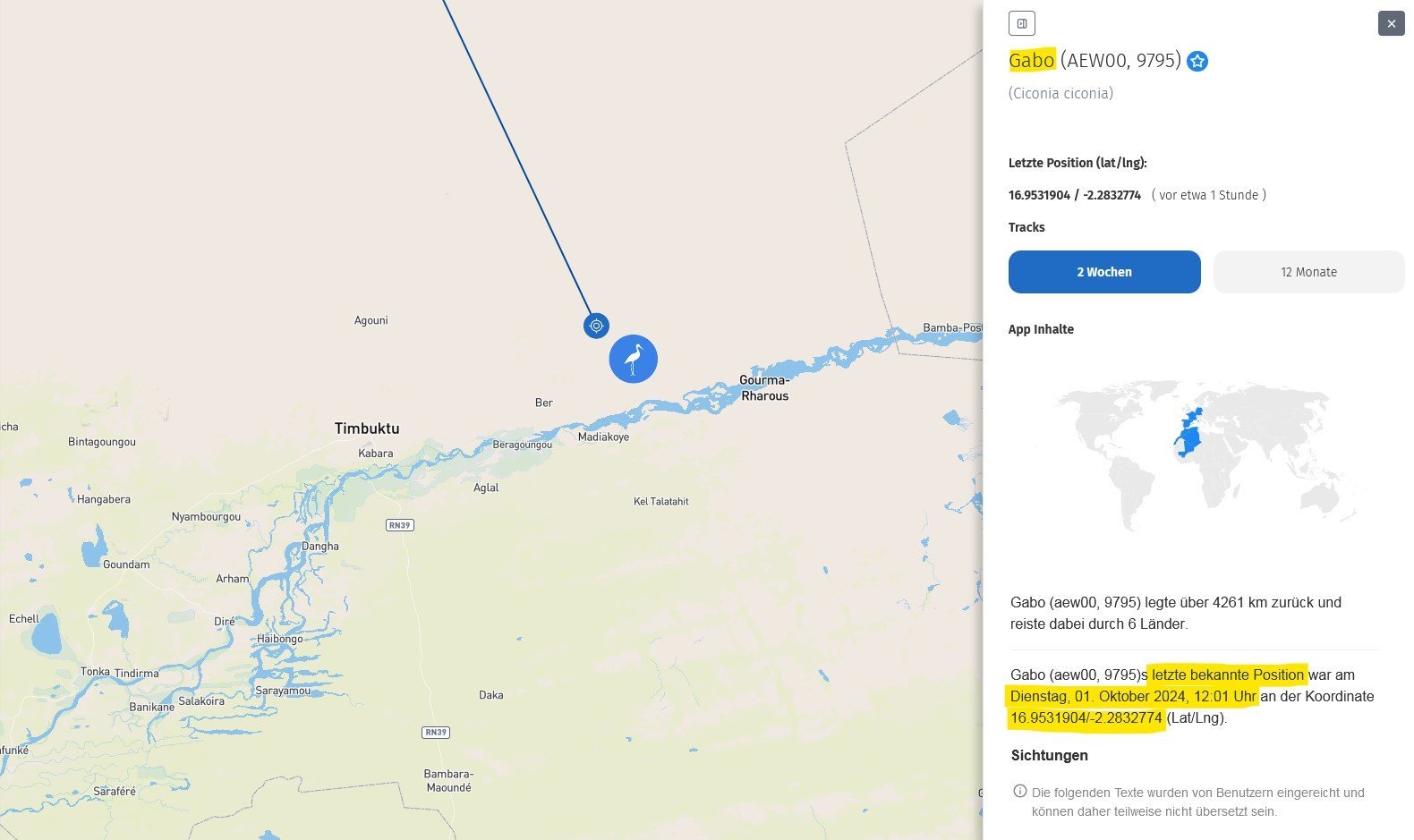1414x840 pixels.
Task: Click the blue flight track line
Action: 519,161
